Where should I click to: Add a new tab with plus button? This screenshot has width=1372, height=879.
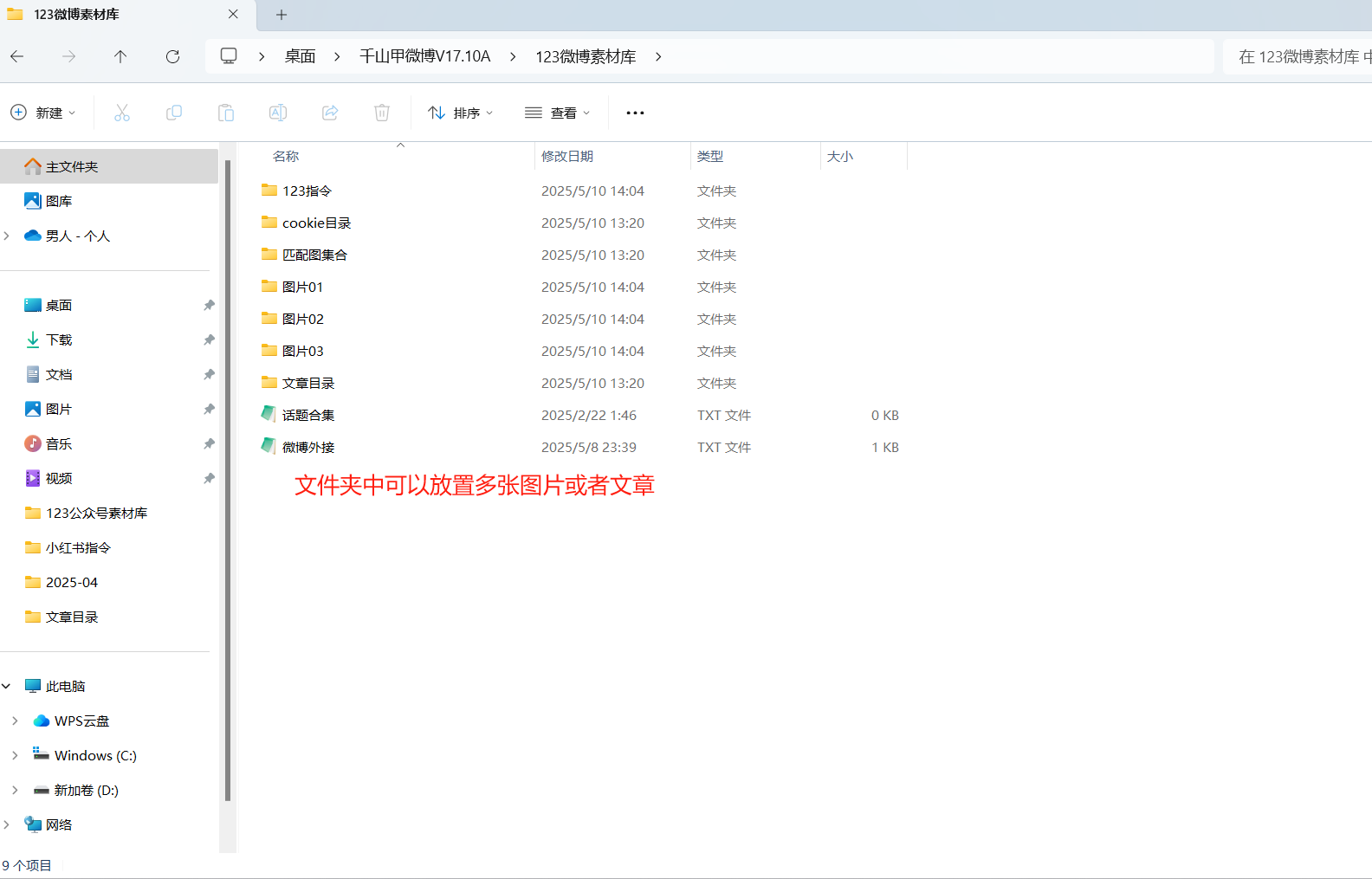pos(282,15)
